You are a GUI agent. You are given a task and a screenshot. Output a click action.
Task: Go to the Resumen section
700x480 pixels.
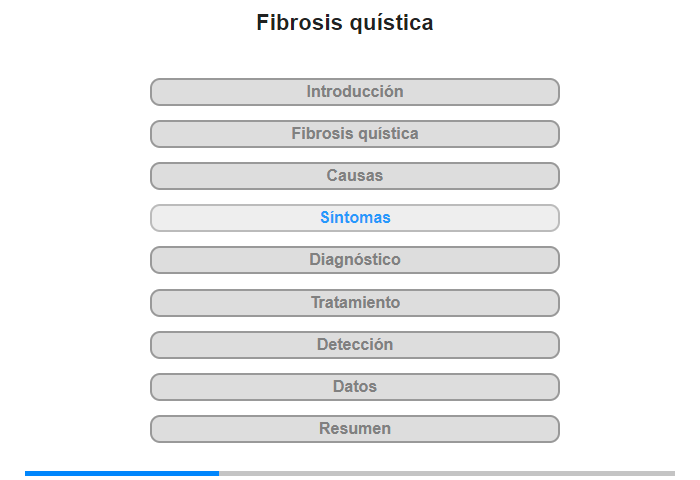pyautogui.click(x=355, y=429)
